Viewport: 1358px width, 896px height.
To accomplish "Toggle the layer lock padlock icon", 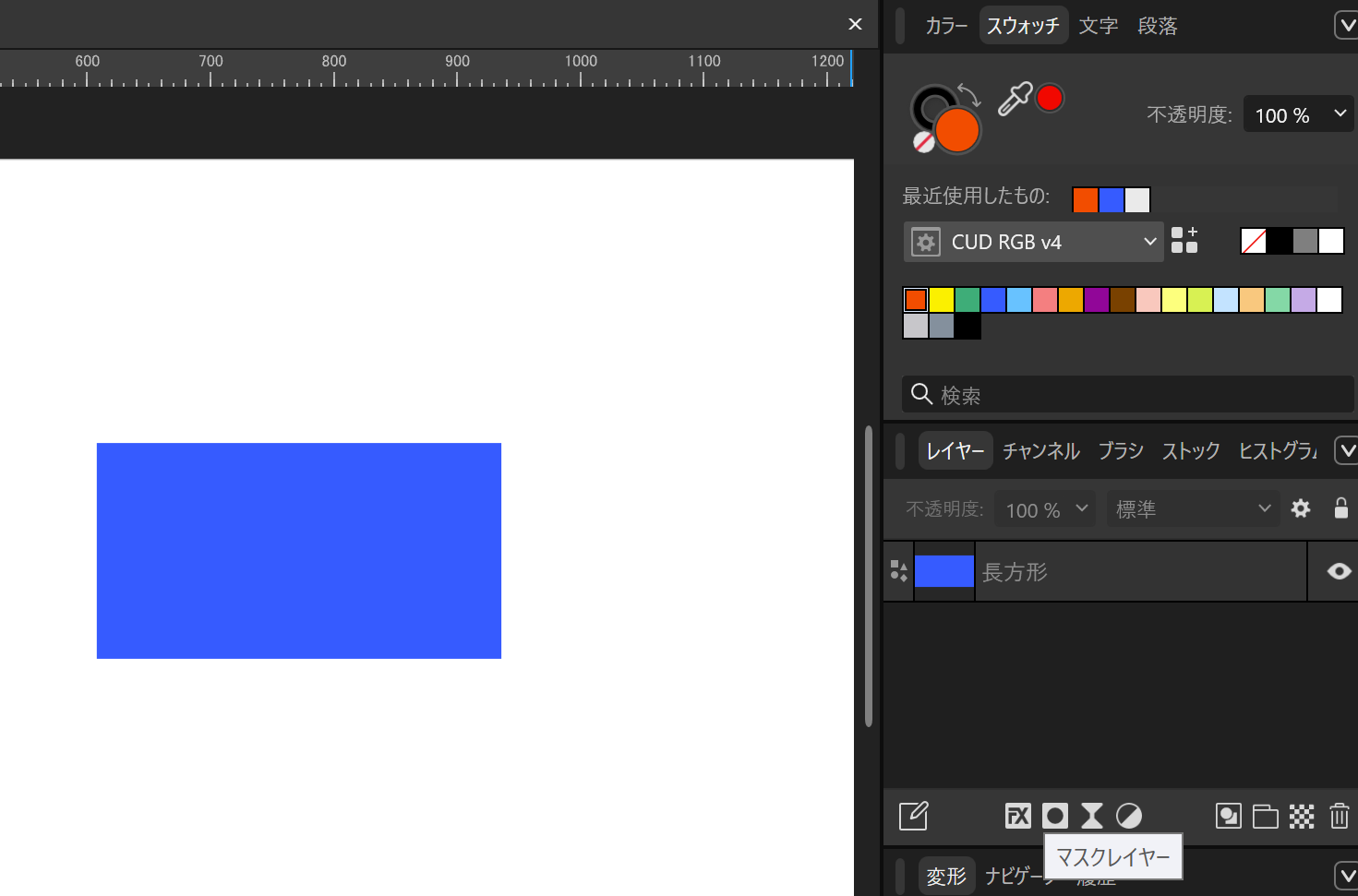I will (1341, 508).
